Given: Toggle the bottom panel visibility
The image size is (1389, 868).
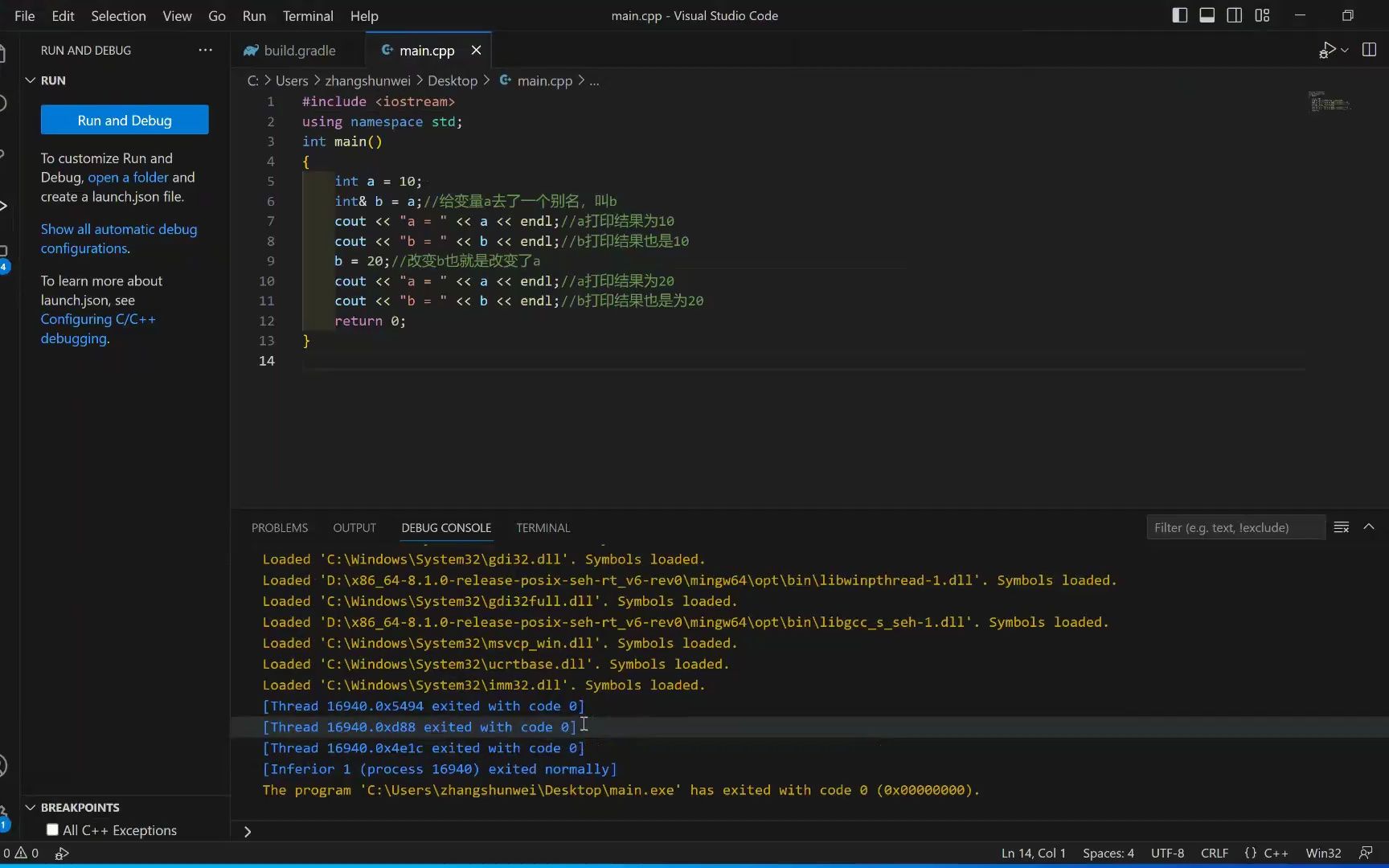Looking at the screenshot, I should (x=1207, y=14).
